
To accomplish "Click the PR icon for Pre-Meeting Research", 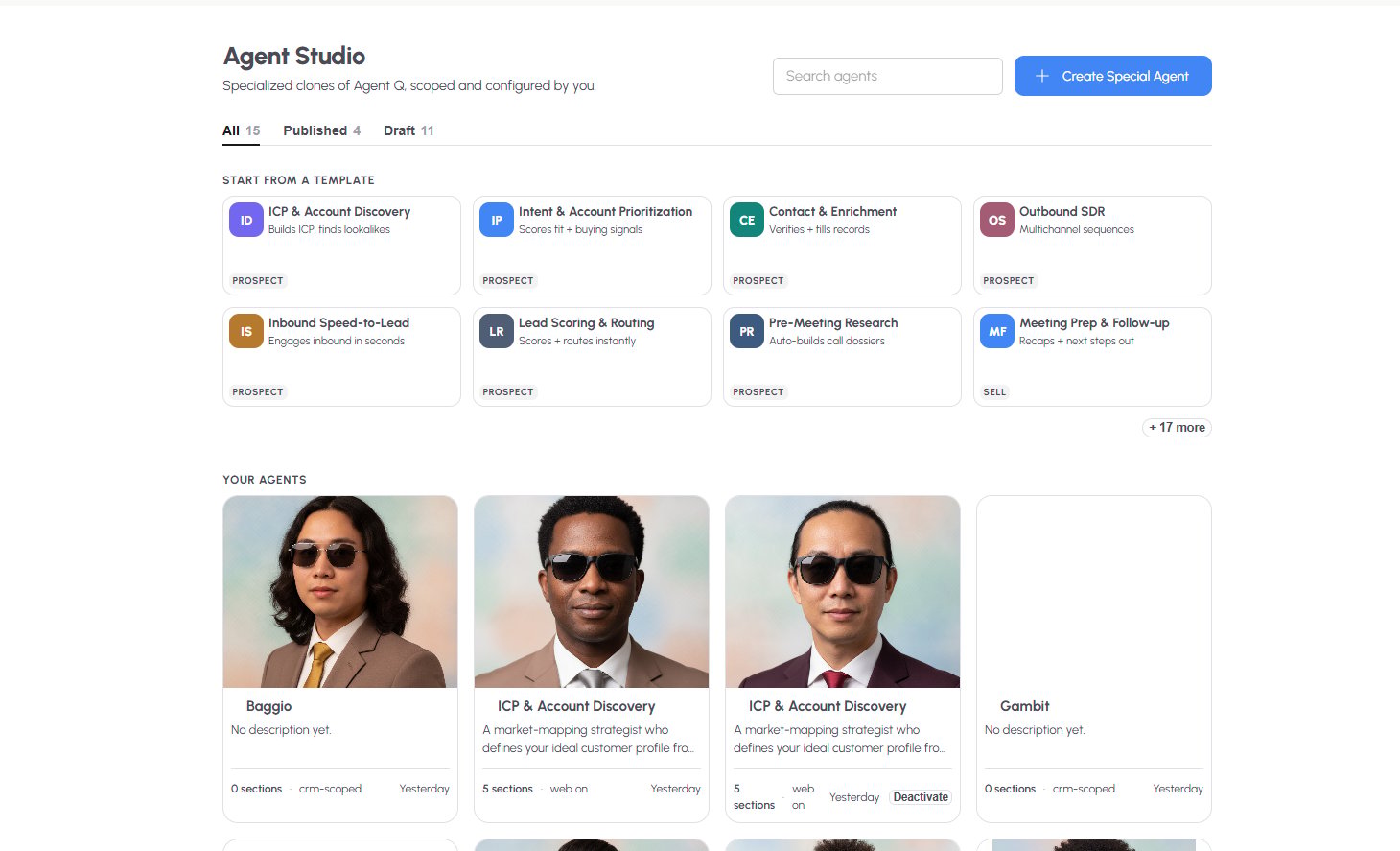I will [x=747, y=331].
